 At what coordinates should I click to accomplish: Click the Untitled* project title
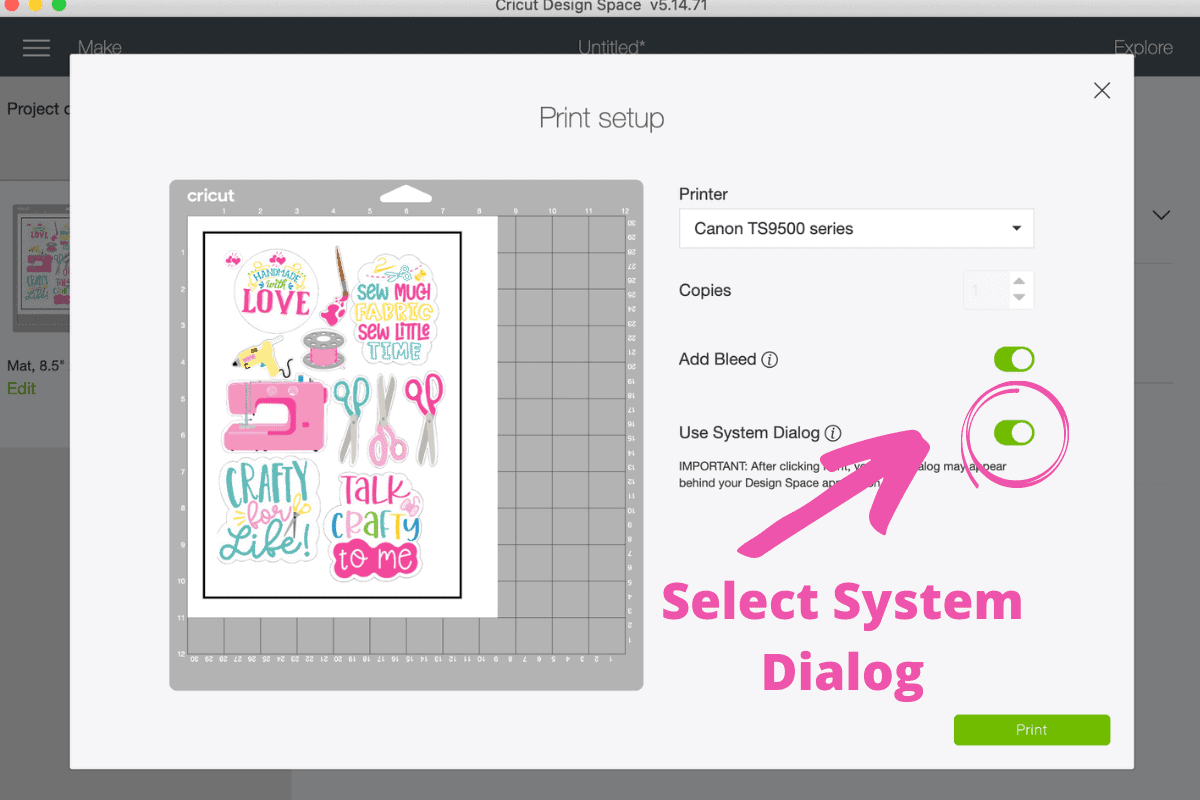(x=612, y=47)
